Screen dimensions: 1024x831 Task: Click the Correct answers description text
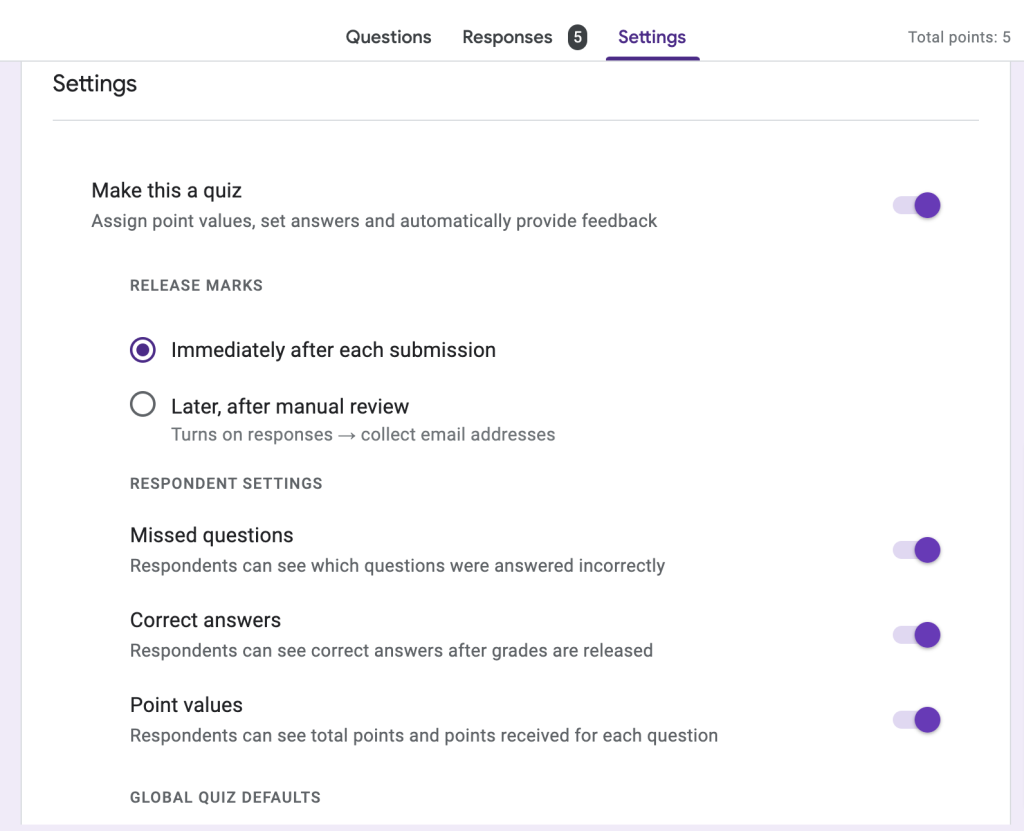tap(391, 651)
